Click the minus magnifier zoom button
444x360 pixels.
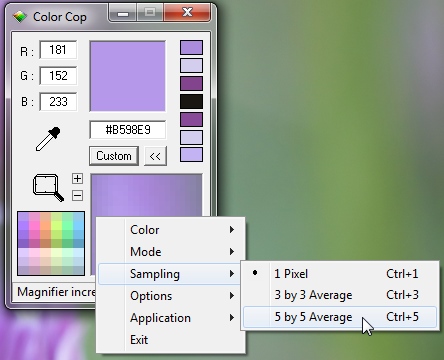click(x=77, y=195)
